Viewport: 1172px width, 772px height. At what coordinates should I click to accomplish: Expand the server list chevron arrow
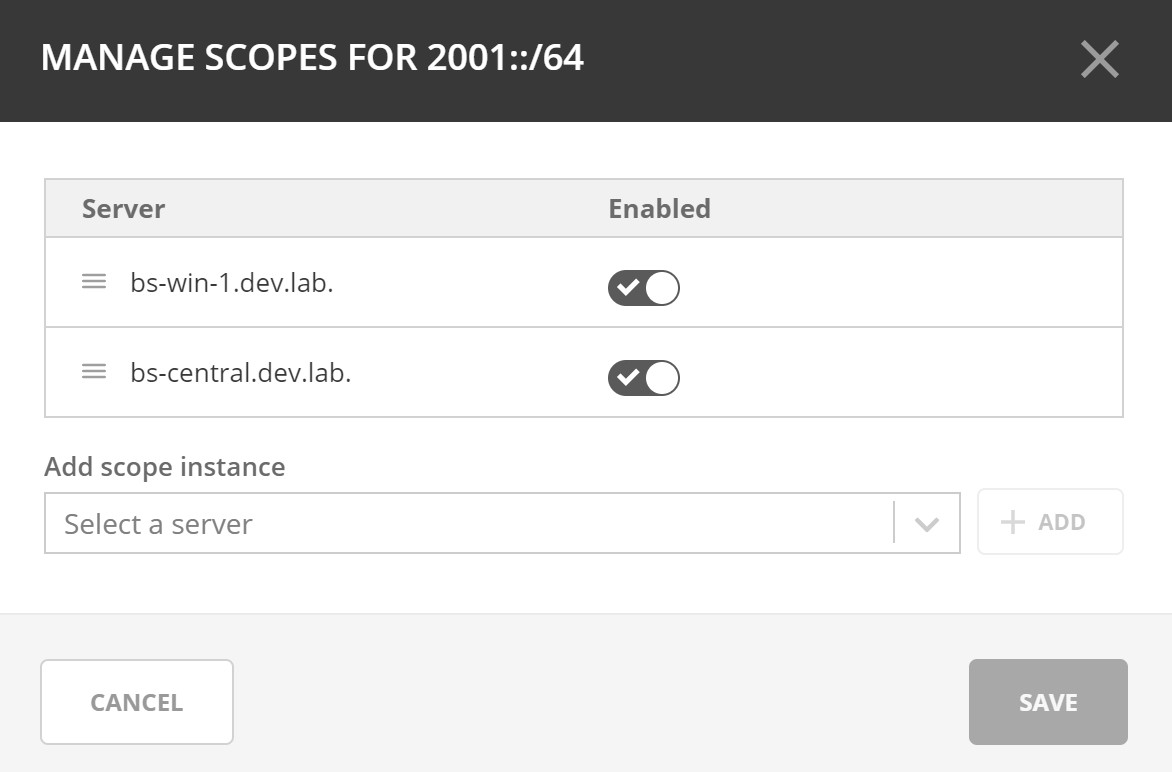(927, 524)
